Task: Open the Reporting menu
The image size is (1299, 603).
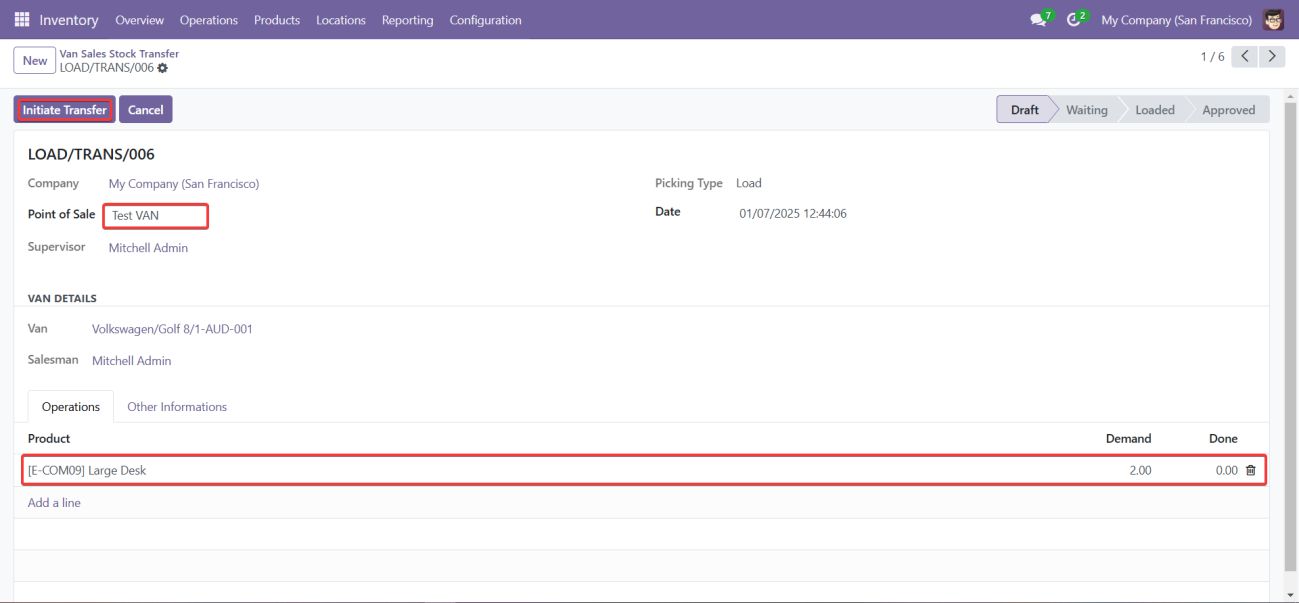Action: click(407, 20)
